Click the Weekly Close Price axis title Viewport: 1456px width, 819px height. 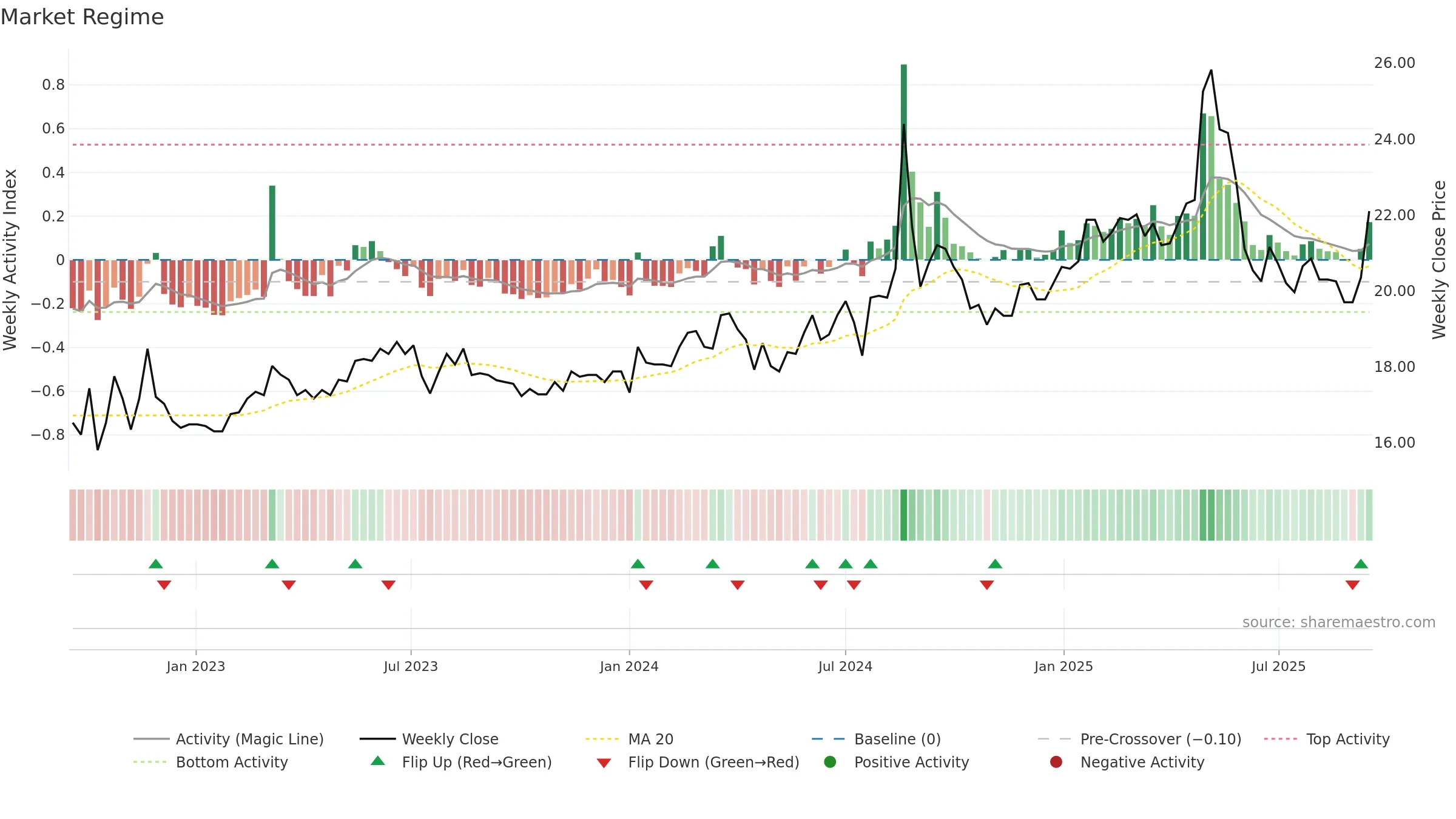pyautogui.click(x=1439, y=260)
